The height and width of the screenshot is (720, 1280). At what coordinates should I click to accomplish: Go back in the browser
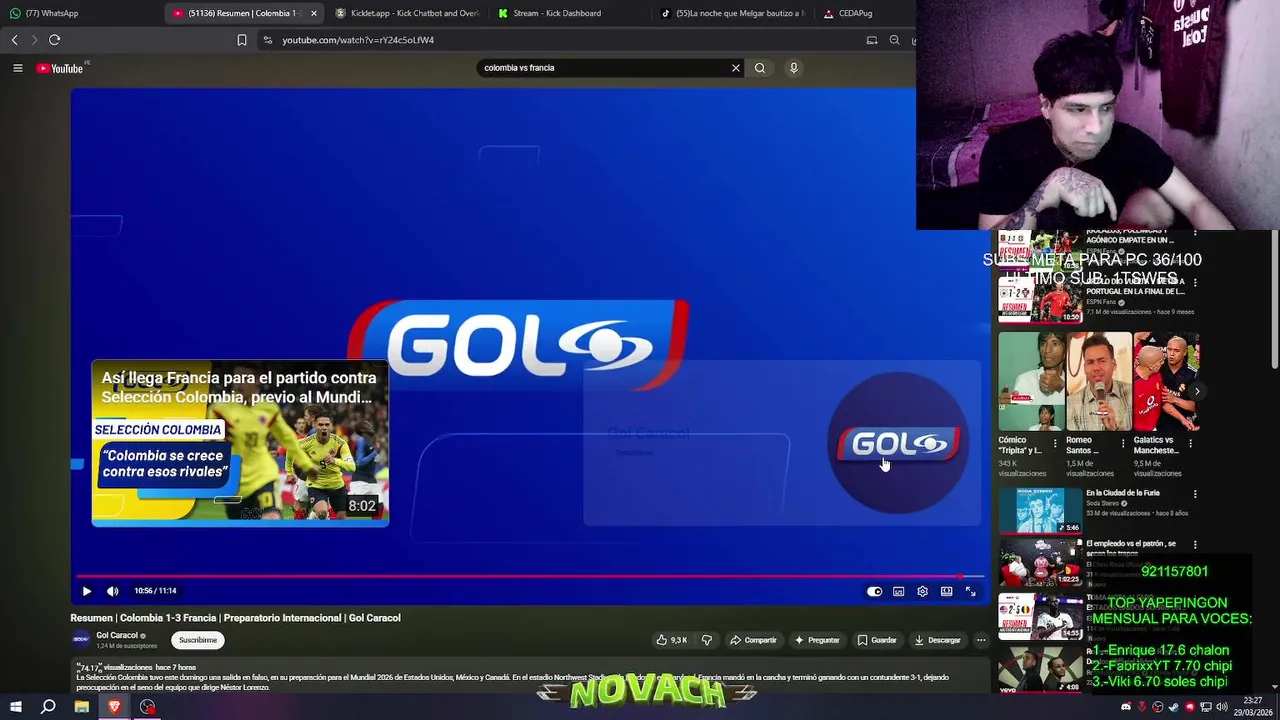click(x=14, y=40)
